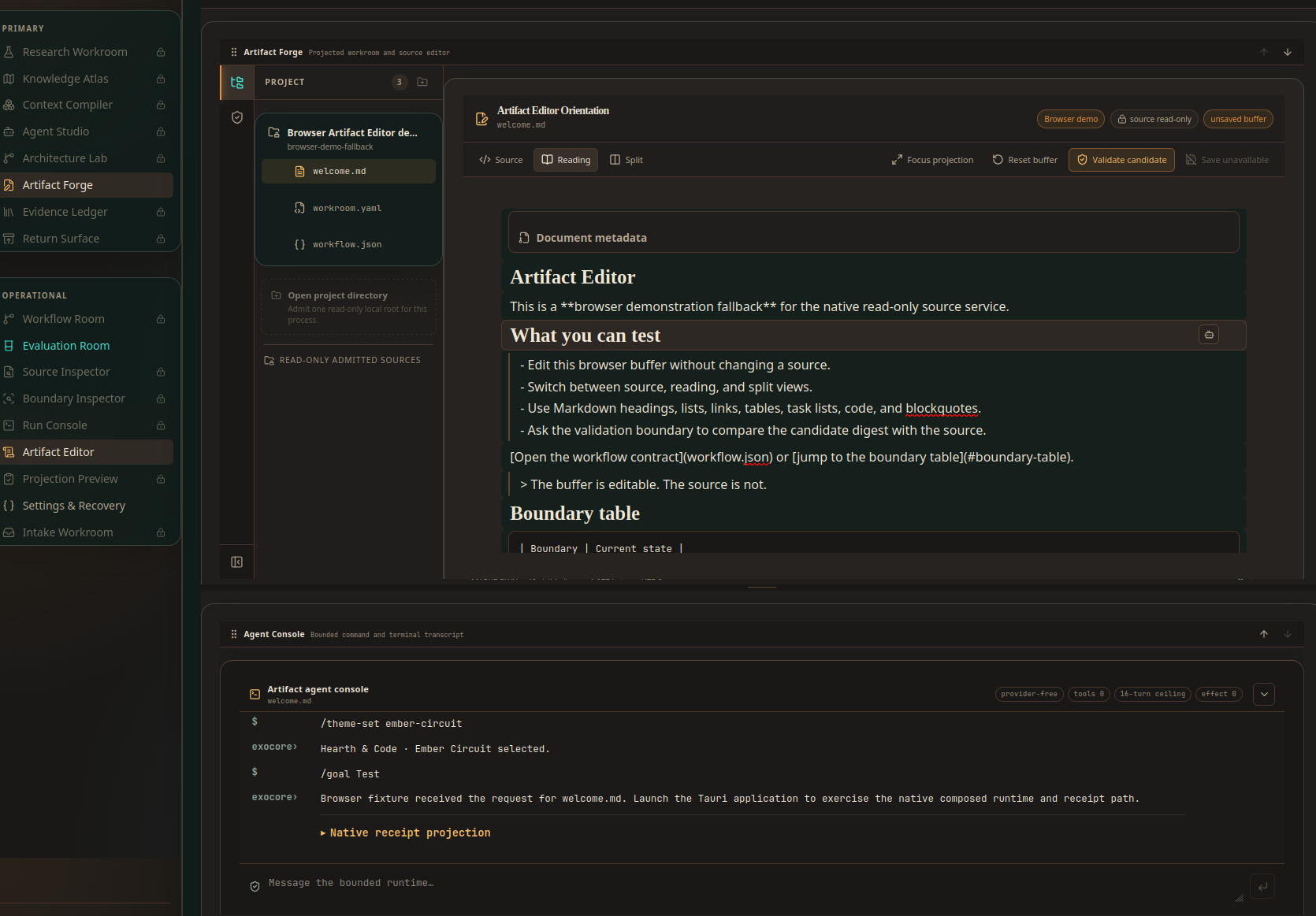Click READ-ONLY ADMITTED SOURCES label
Image resolution: width=1316 pixels, height=916 pixels.
[350, 360]
